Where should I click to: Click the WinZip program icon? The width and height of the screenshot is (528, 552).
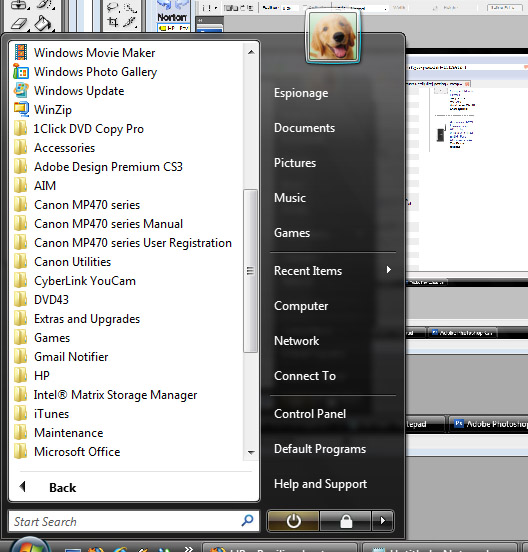coord(21,109)
